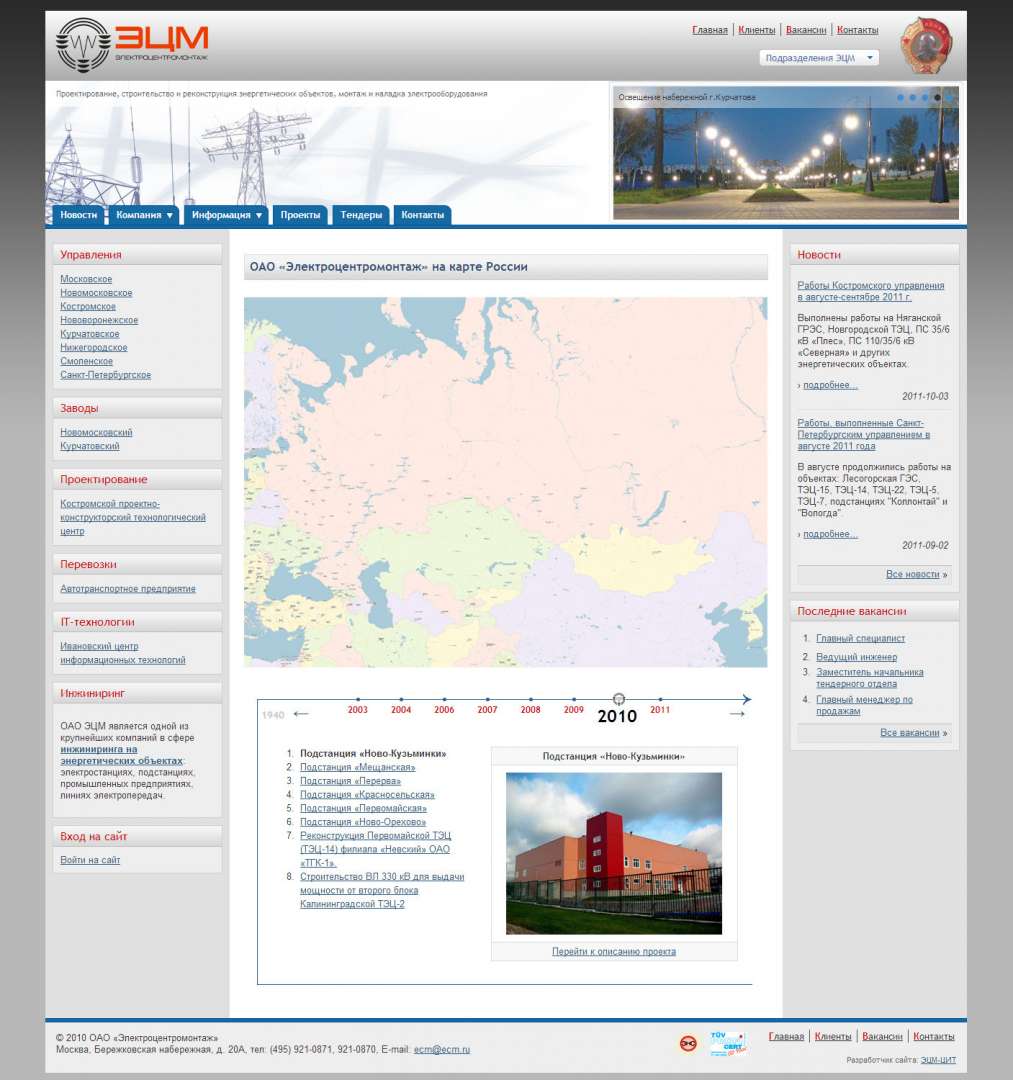This screenshot has height=1080, width=1013.
Task: Open Подстанция «Красносельская» project link
Action: pos(367,795)
